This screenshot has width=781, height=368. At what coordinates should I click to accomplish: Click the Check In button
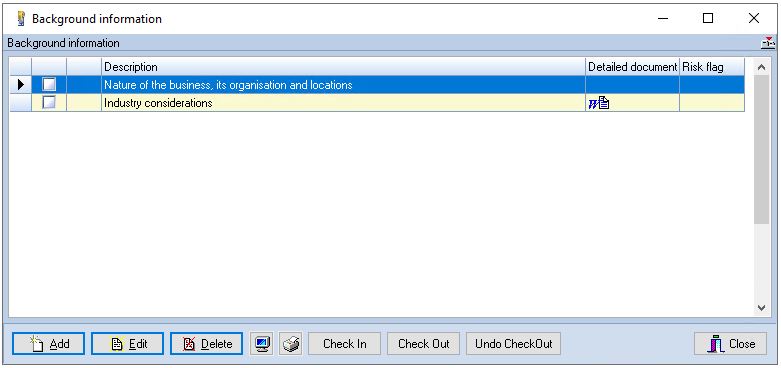click(345, 344)
